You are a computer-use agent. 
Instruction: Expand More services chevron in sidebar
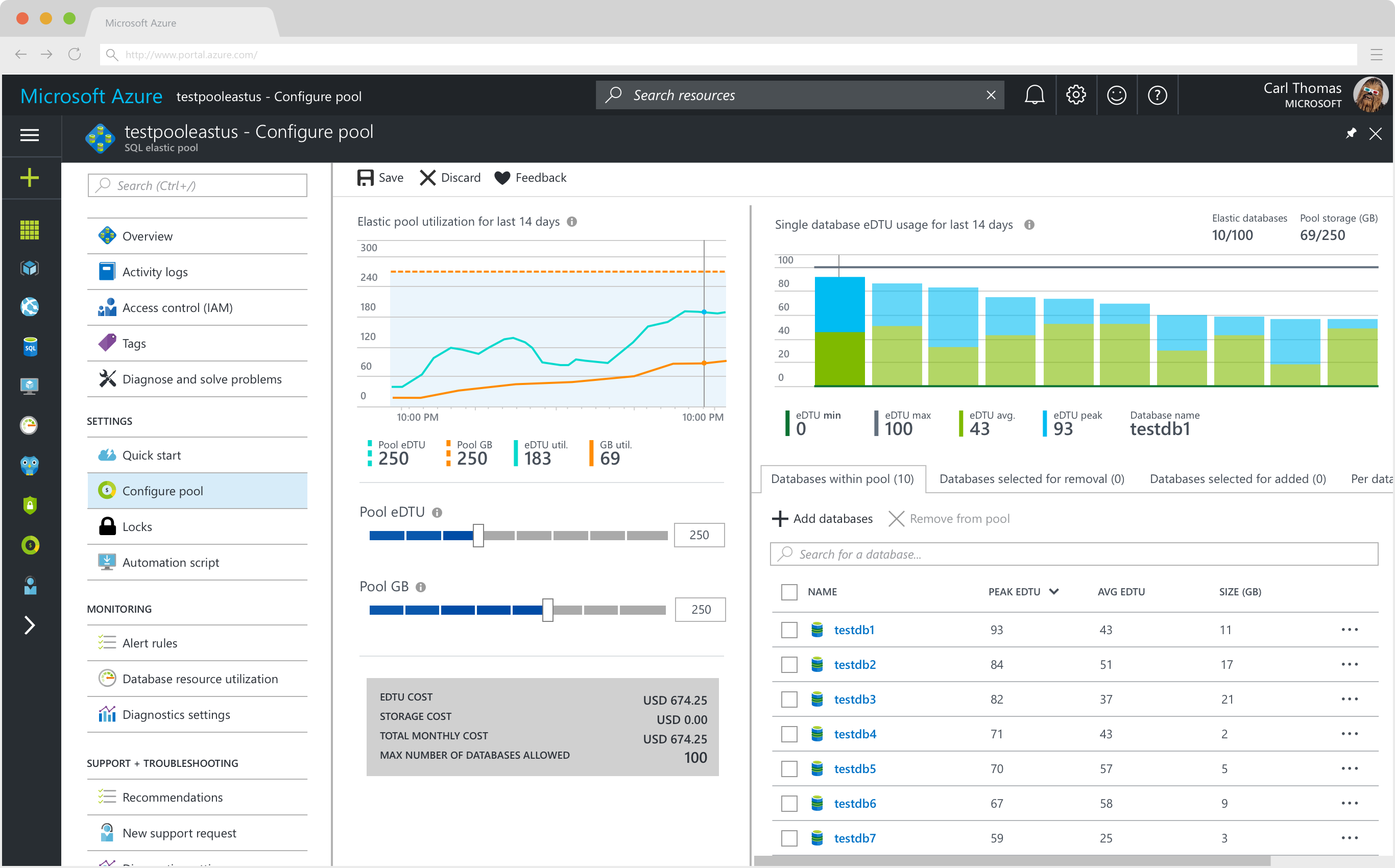click(x=29, y=624)
